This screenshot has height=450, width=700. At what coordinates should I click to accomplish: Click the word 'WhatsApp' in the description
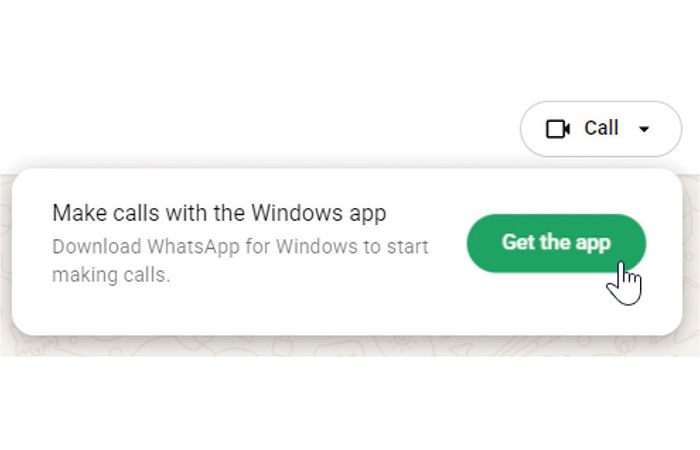coord(194,247)
